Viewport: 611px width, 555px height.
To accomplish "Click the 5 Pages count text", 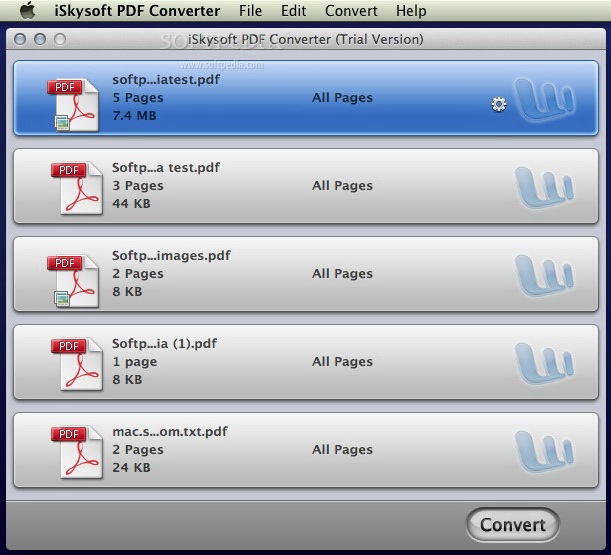I will (138, 97).
